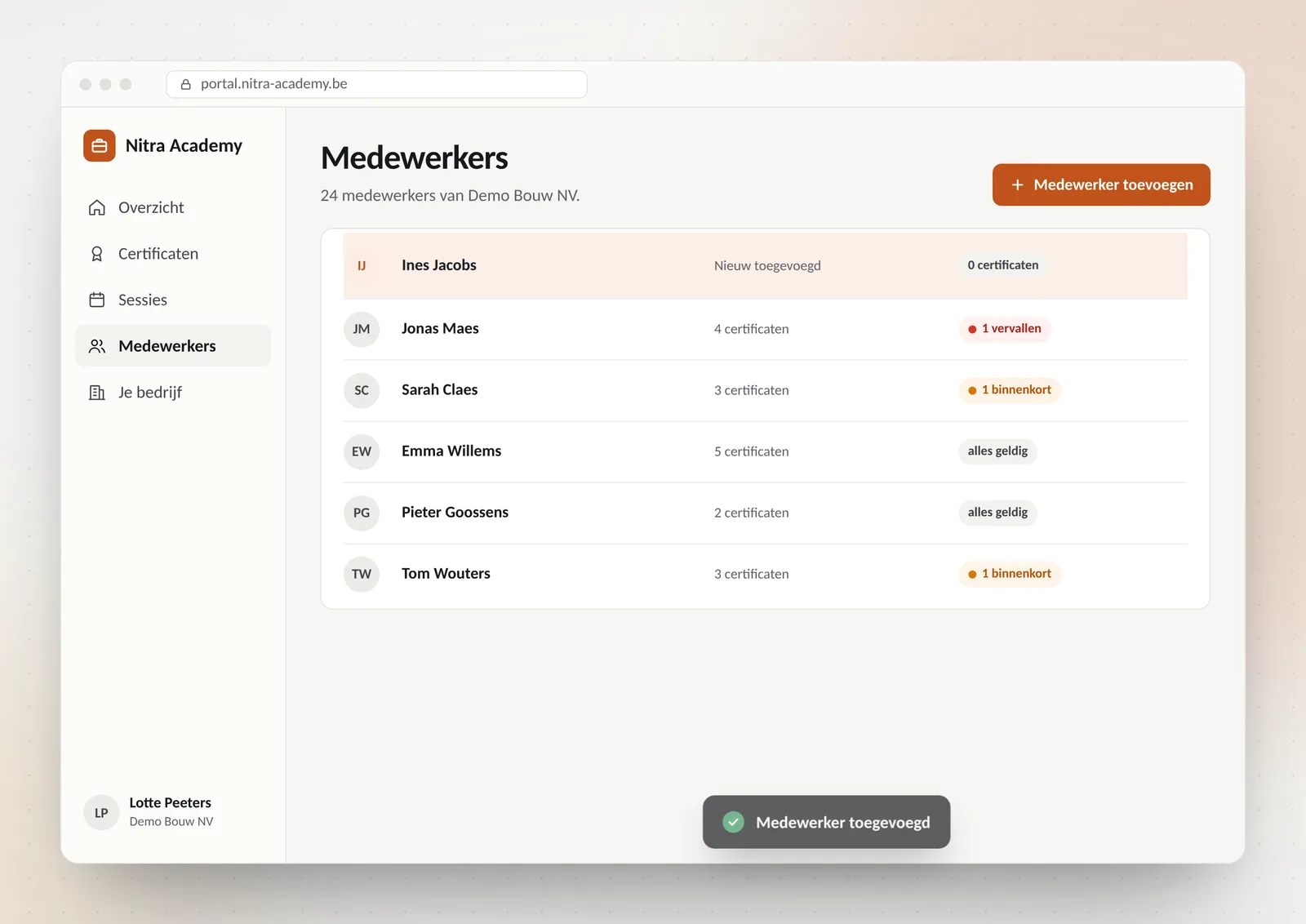
Task: Select the Emma Willems name
Action: pyautogui.click(x=451, y=451)
